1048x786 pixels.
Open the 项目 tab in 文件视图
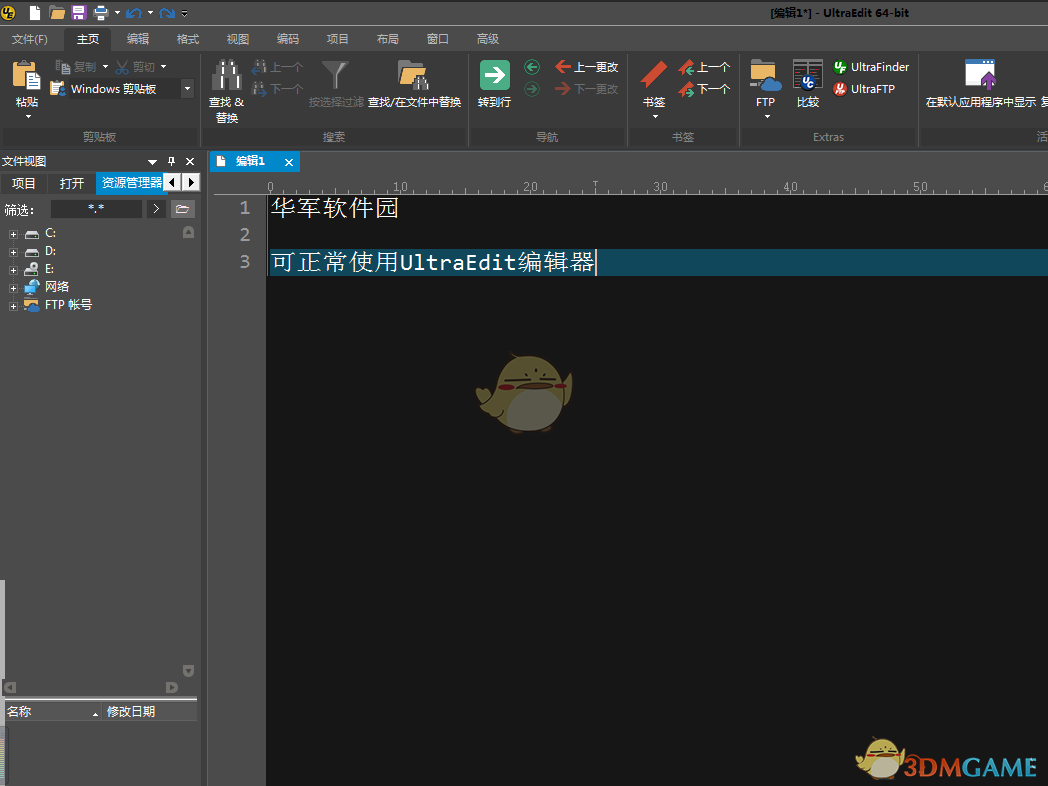(24, 183)
